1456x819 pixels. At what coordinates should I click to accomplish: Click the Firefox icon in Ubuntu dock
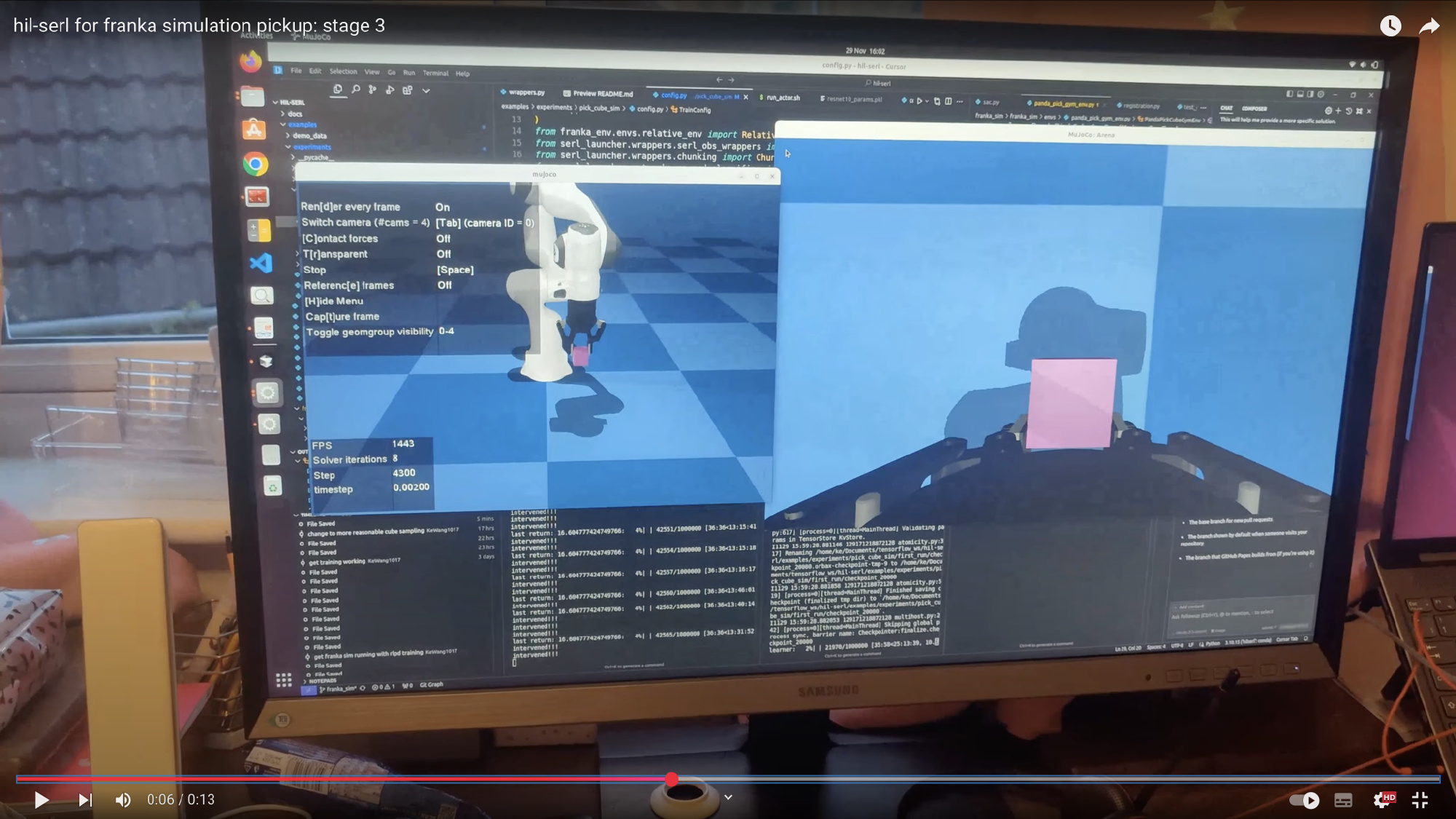250,61
